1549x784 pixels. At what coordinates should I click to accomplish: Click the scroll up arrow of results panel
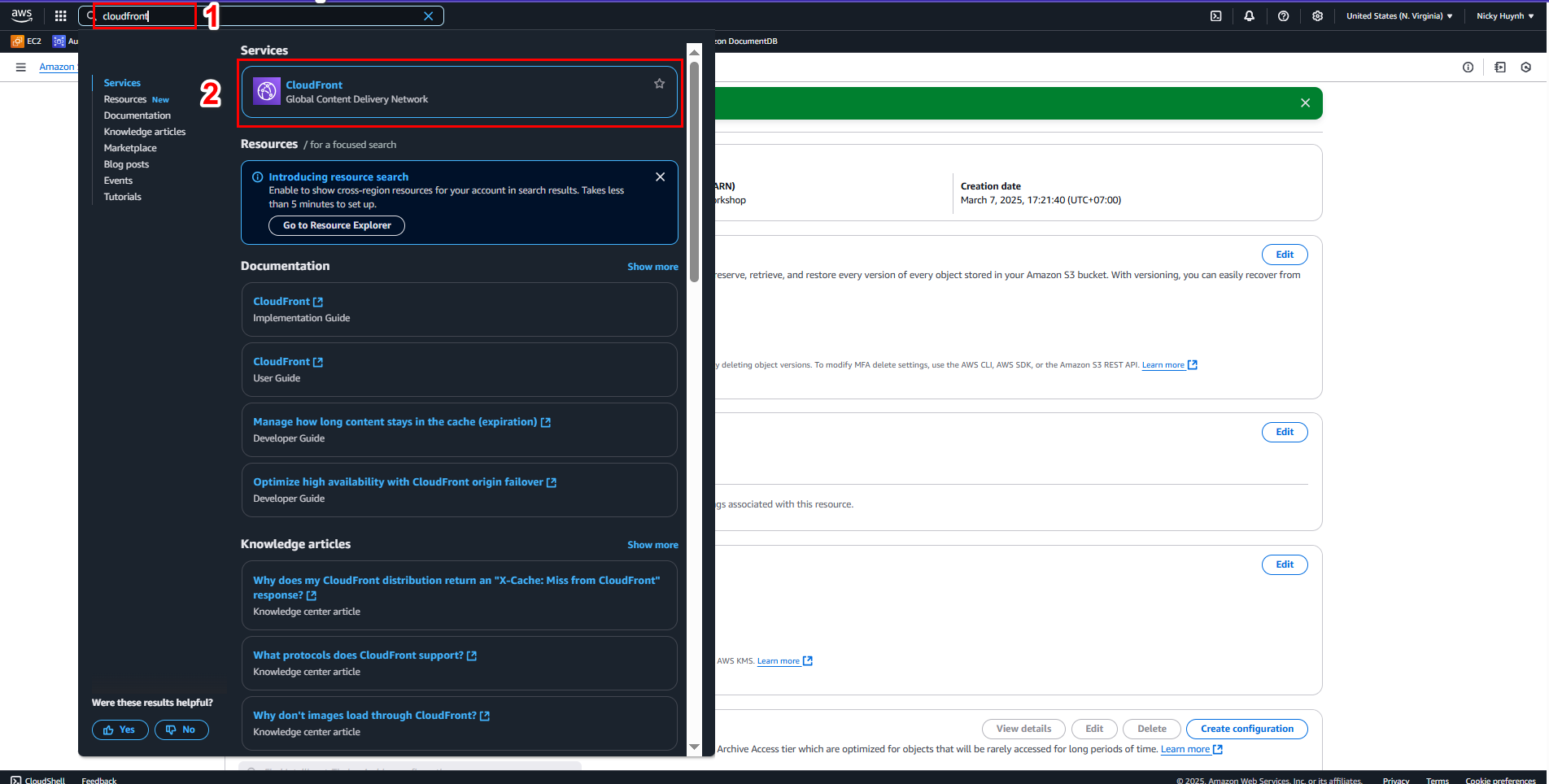point(694,52)
